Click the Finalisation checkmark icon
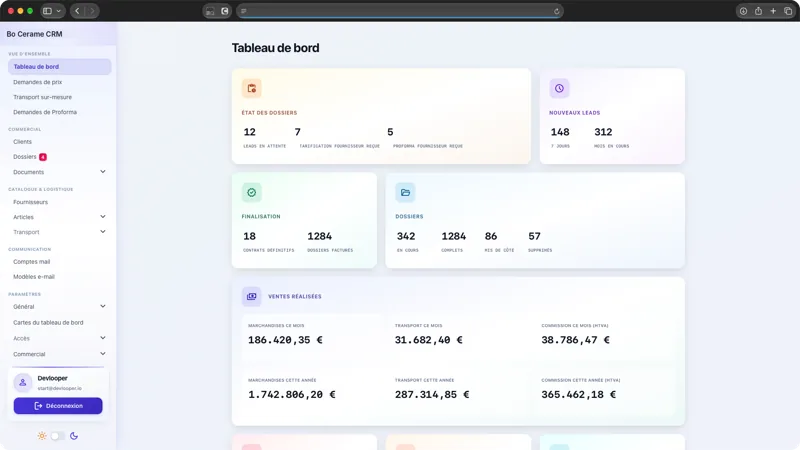Image resolution: width=800 pixels, height=450 pixels. [x=252, y=192]
